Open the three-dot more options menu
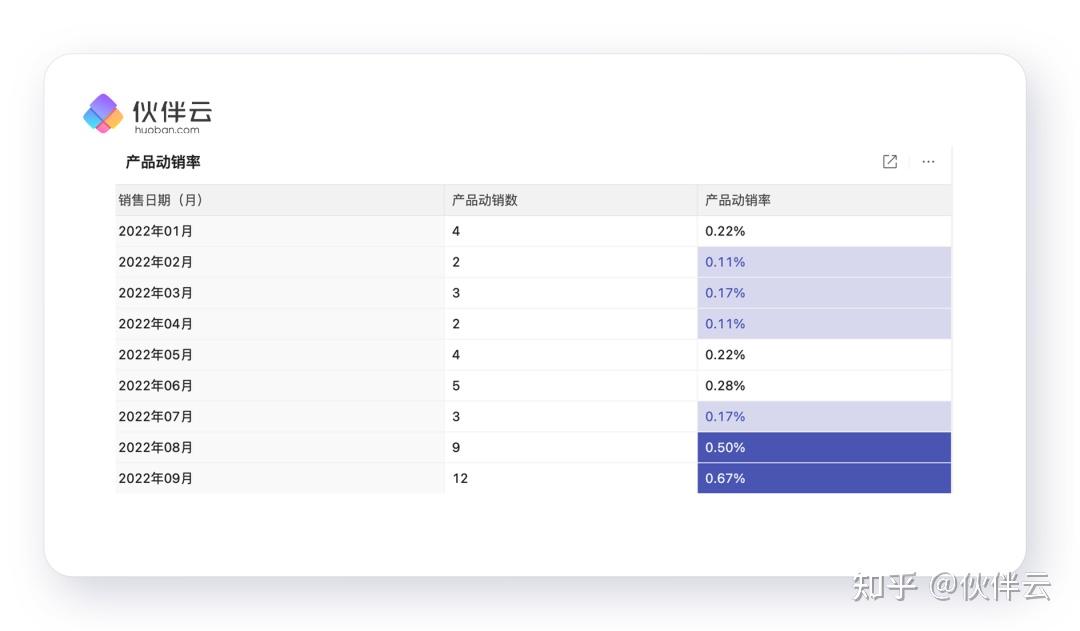 [x=928, y=162]
